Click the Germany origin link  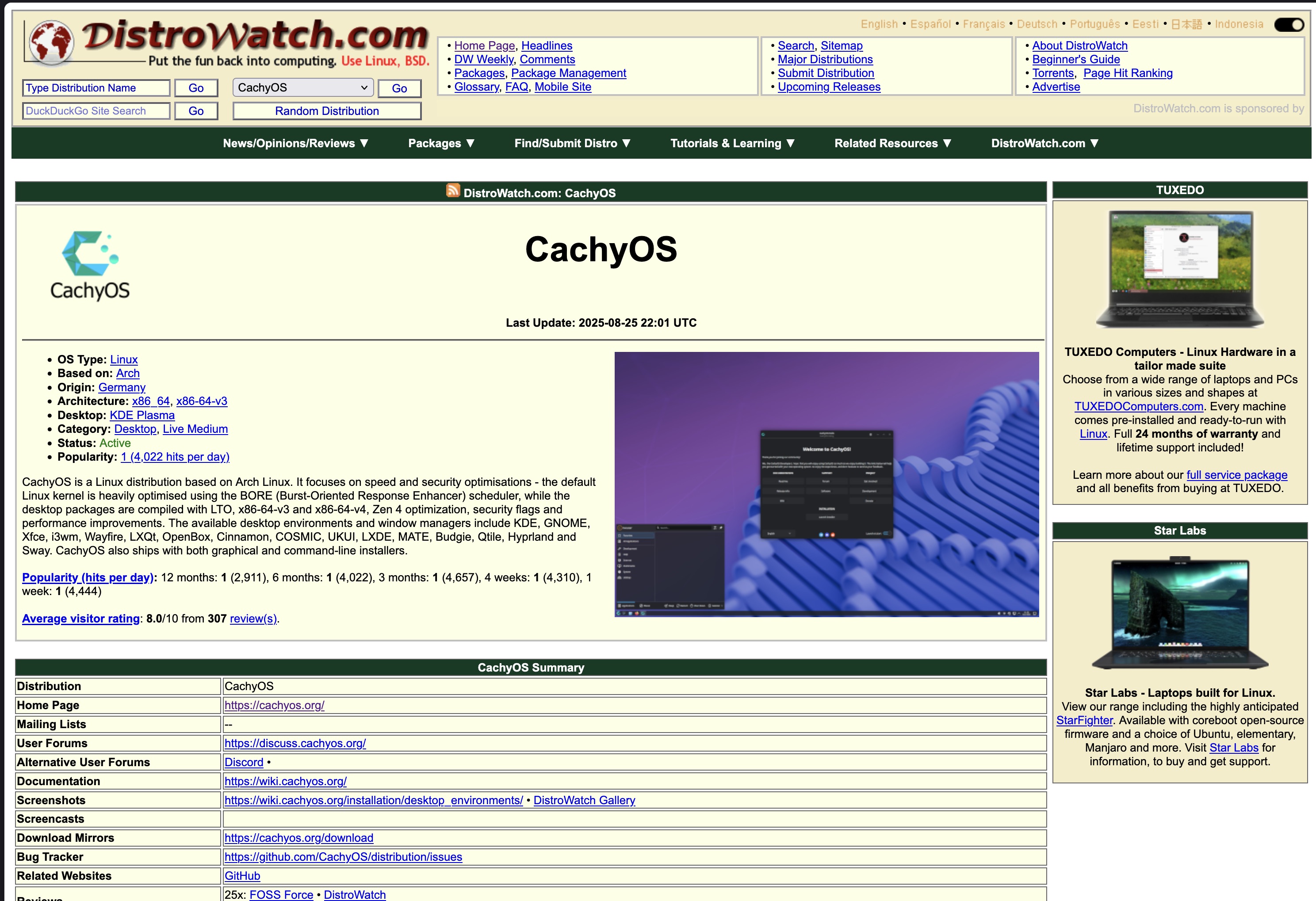(122, 388)
